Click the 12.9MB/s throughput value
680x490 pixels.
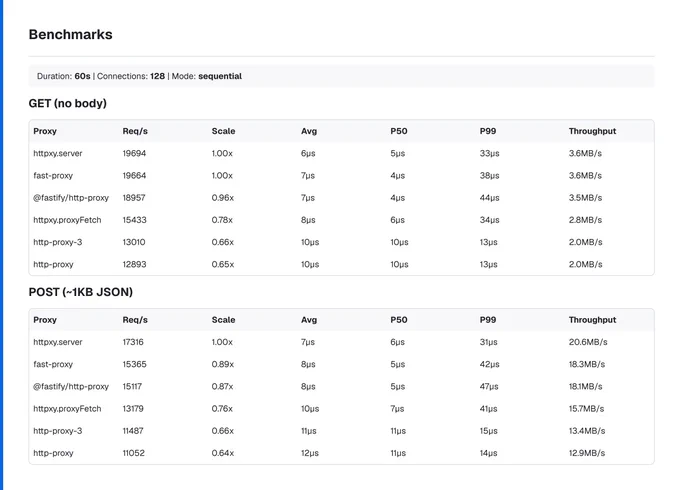[x=587, y=453]
